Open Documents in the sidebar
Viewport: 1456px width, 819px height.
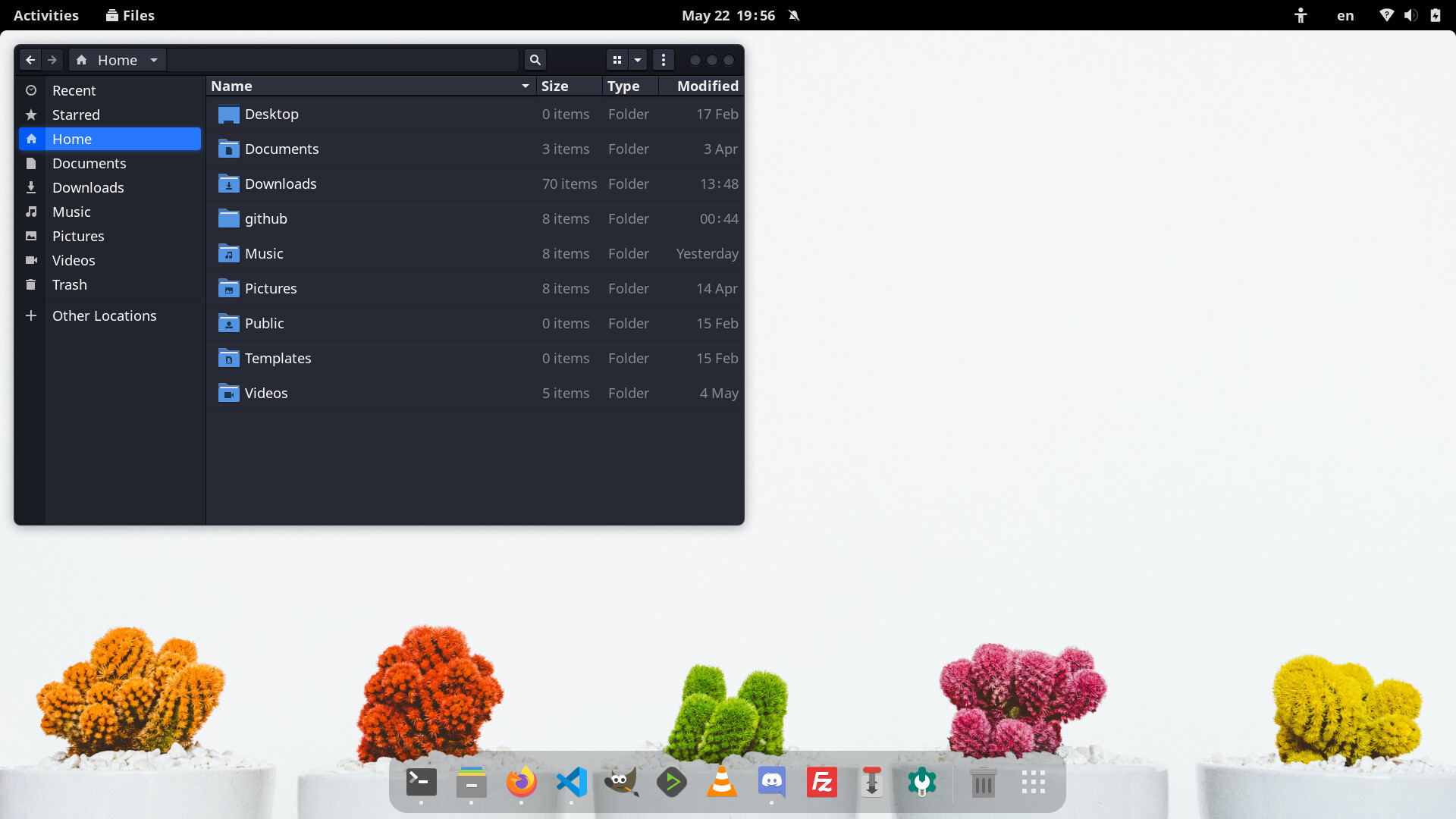coord(110,163)
